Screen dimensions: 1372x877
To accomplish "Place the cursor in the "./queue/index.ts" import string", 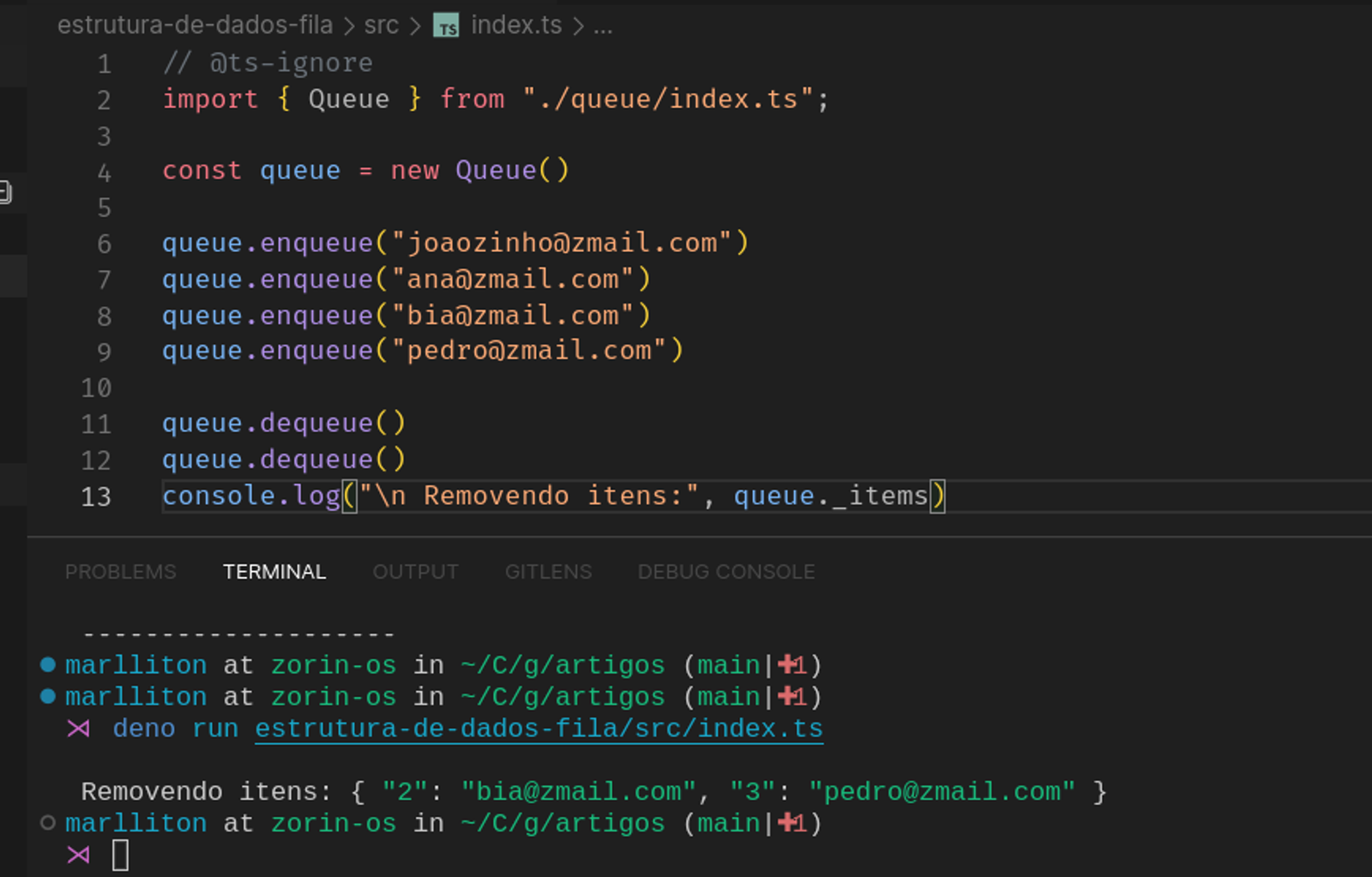I will [669, 99].
